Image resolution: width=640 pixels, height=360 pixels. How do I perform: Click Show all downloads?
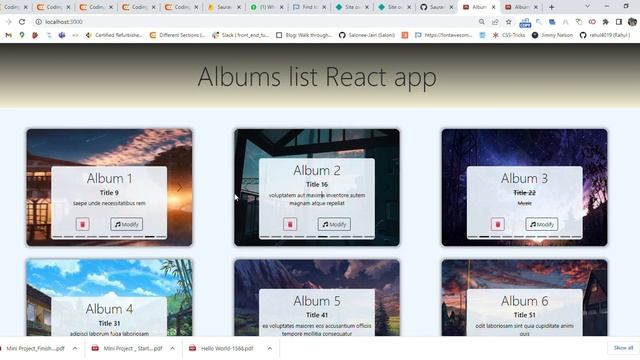click(x=623, y=348)
